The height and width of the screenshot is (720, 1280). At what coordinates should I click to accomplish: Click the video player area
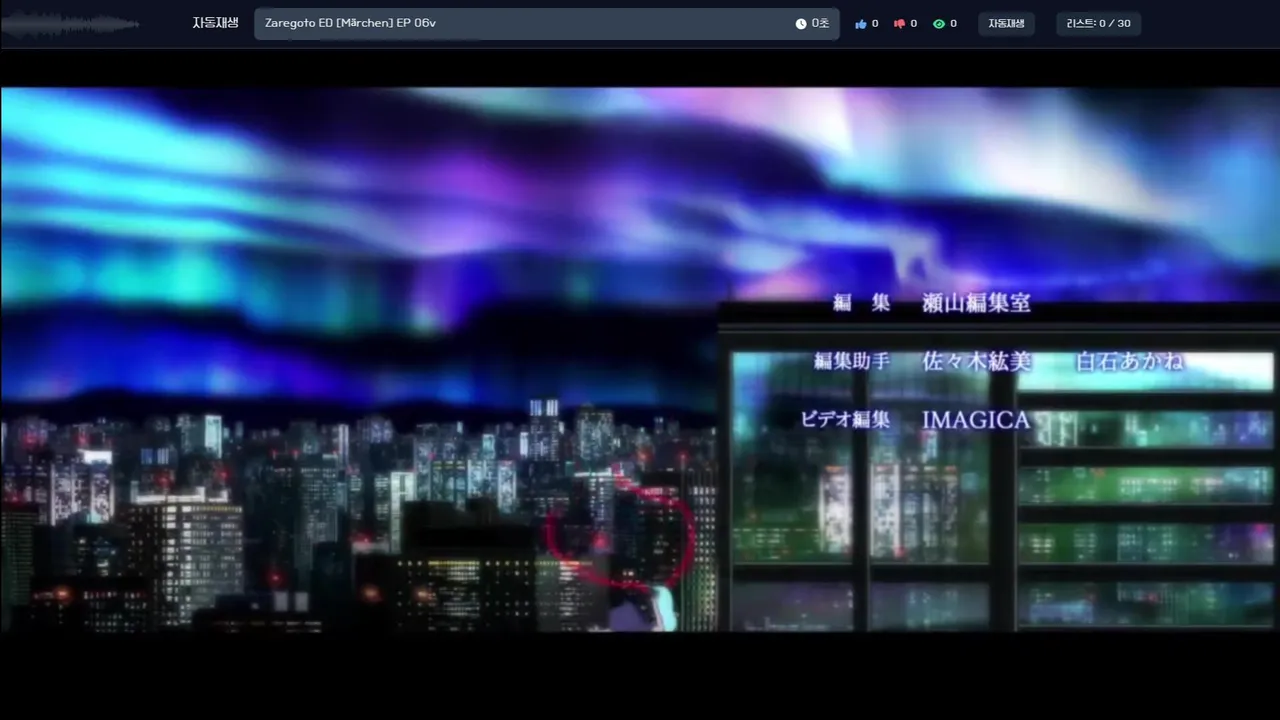640,360
